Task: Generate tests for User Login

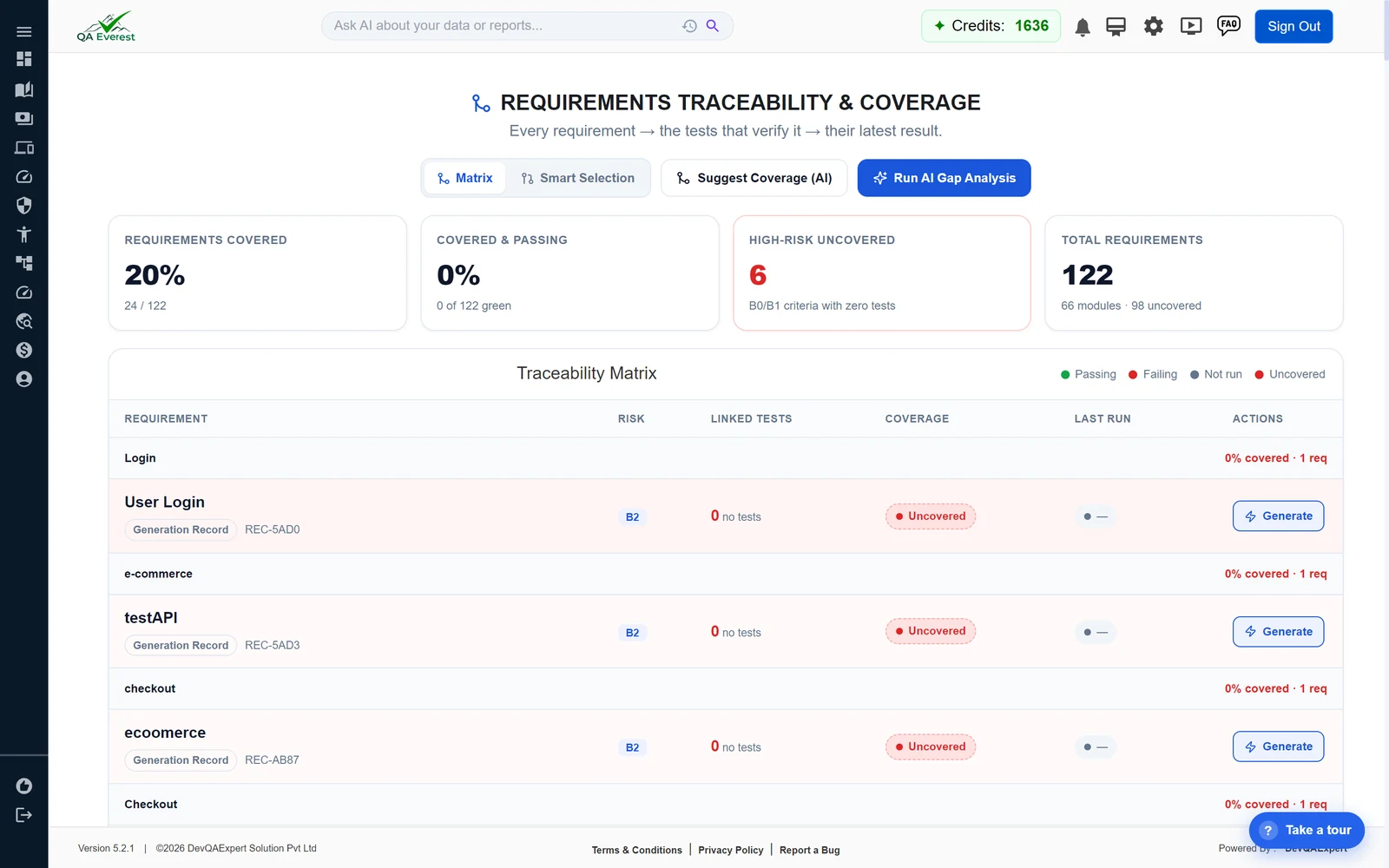Action: coord(1278,516)
